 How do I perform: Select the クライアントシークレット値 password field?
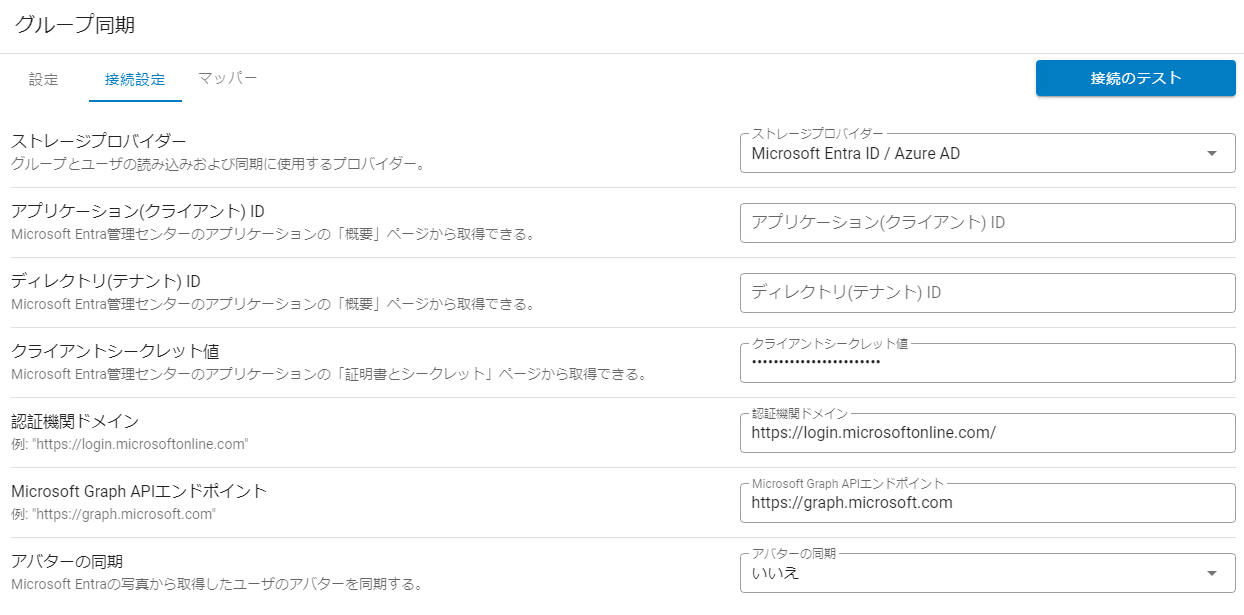pyautogui.click(x=987, y=363)
